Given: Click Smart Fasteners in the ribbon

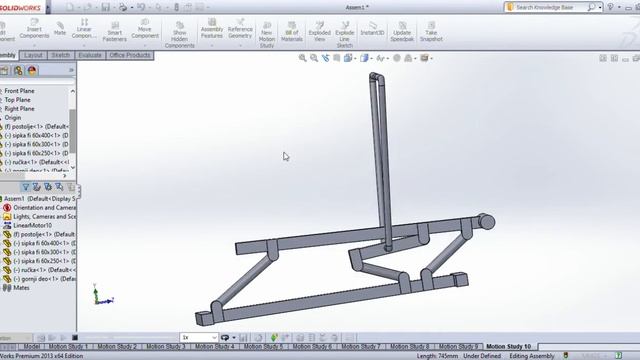Looking at the screenshot, I should pos(115,32).
